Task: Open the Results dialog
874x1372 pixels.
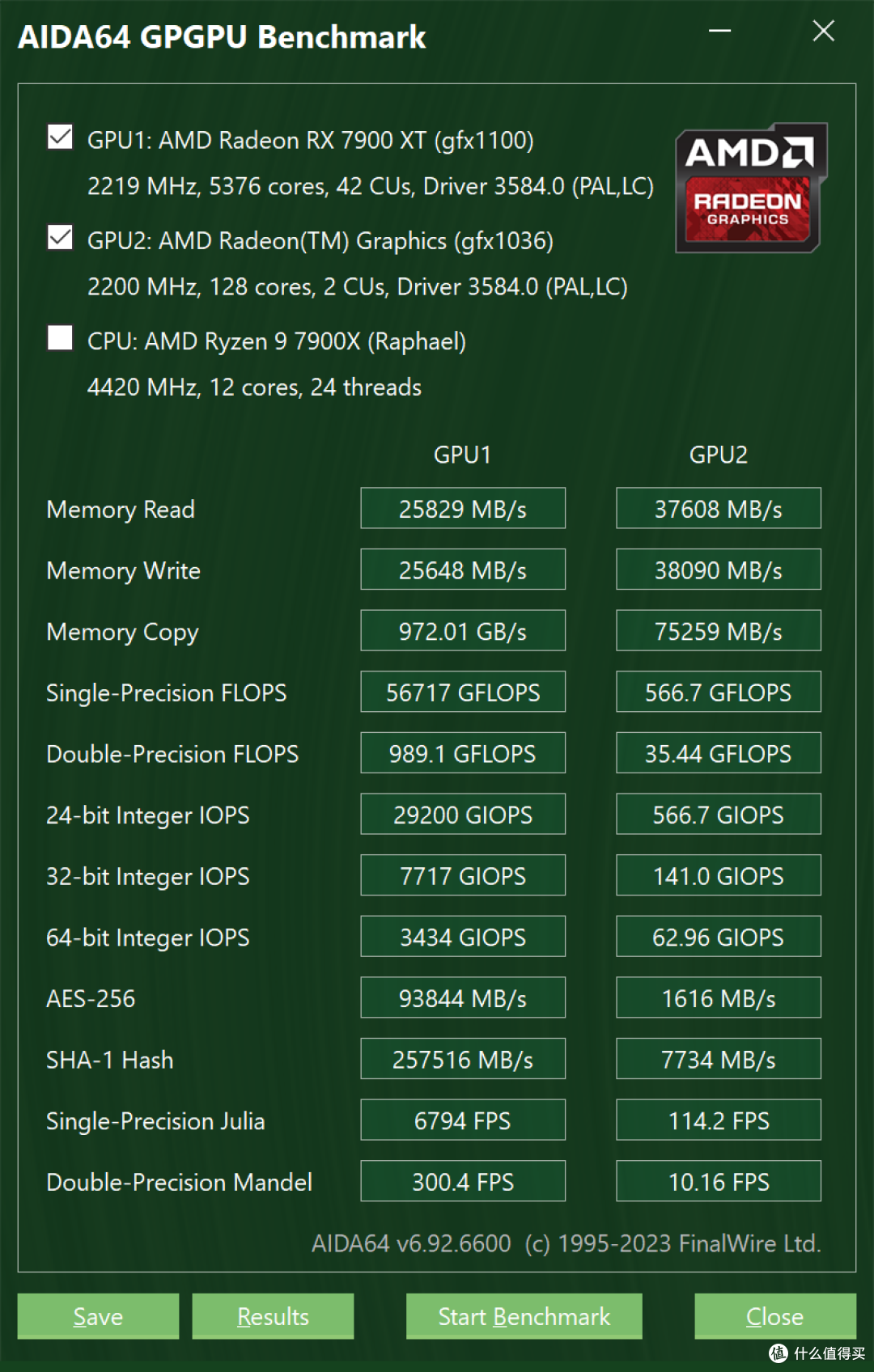Action: coord(272,1316)
